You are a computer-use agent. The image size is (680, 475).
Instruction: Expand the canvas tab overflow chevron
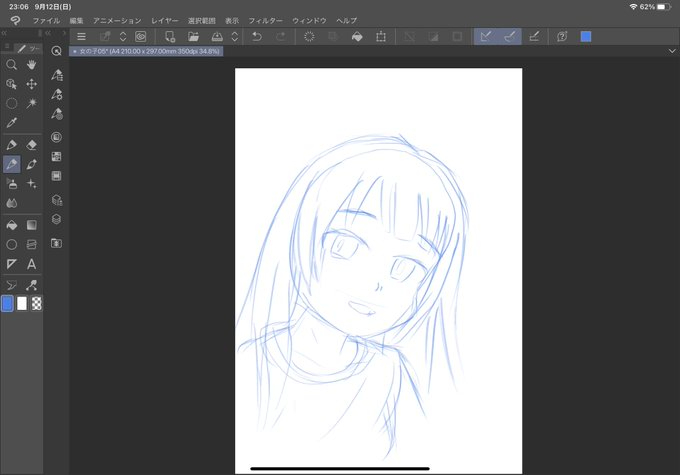672,50
